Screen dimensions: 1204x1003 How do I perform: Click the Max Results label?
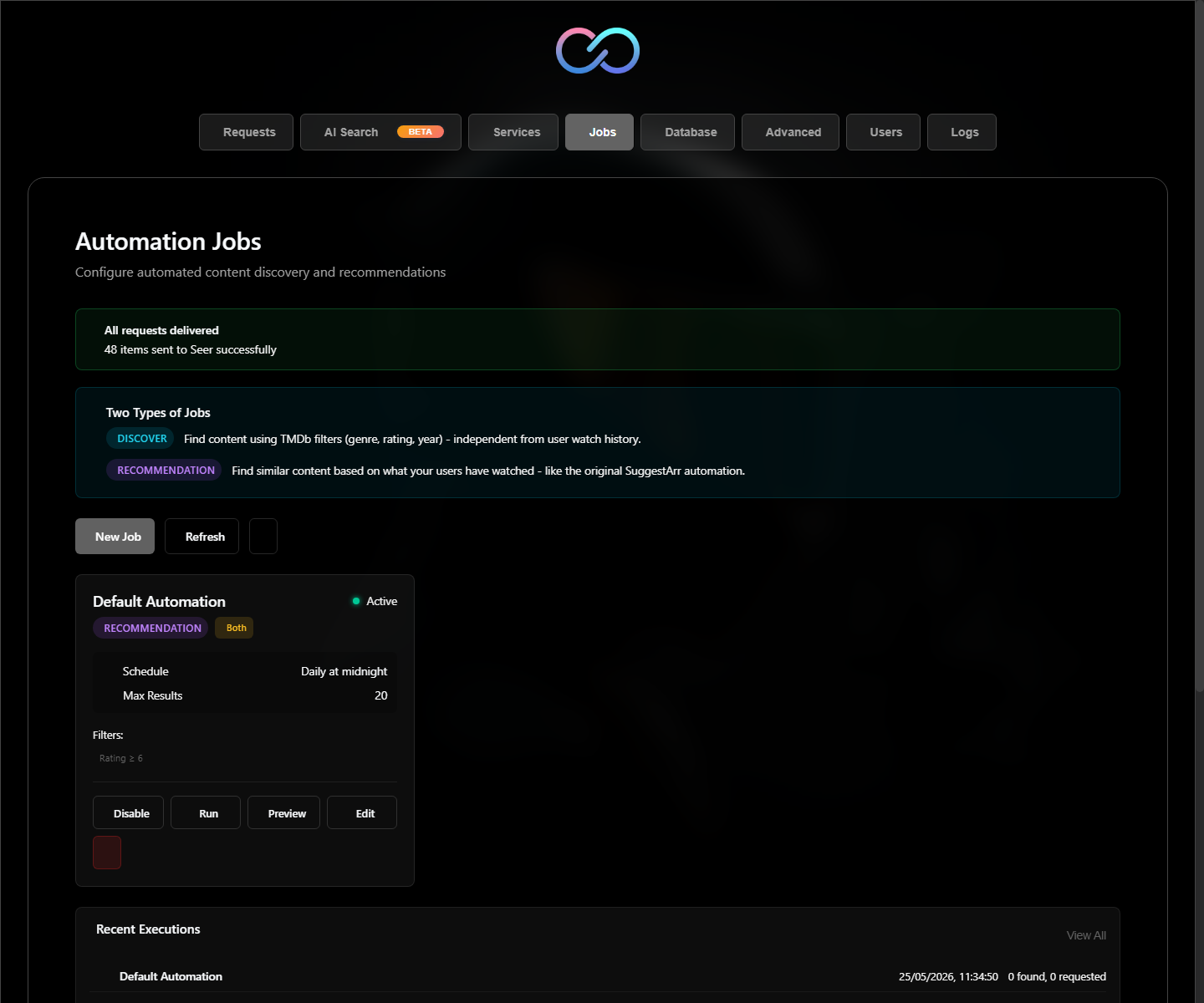(152, 695)
